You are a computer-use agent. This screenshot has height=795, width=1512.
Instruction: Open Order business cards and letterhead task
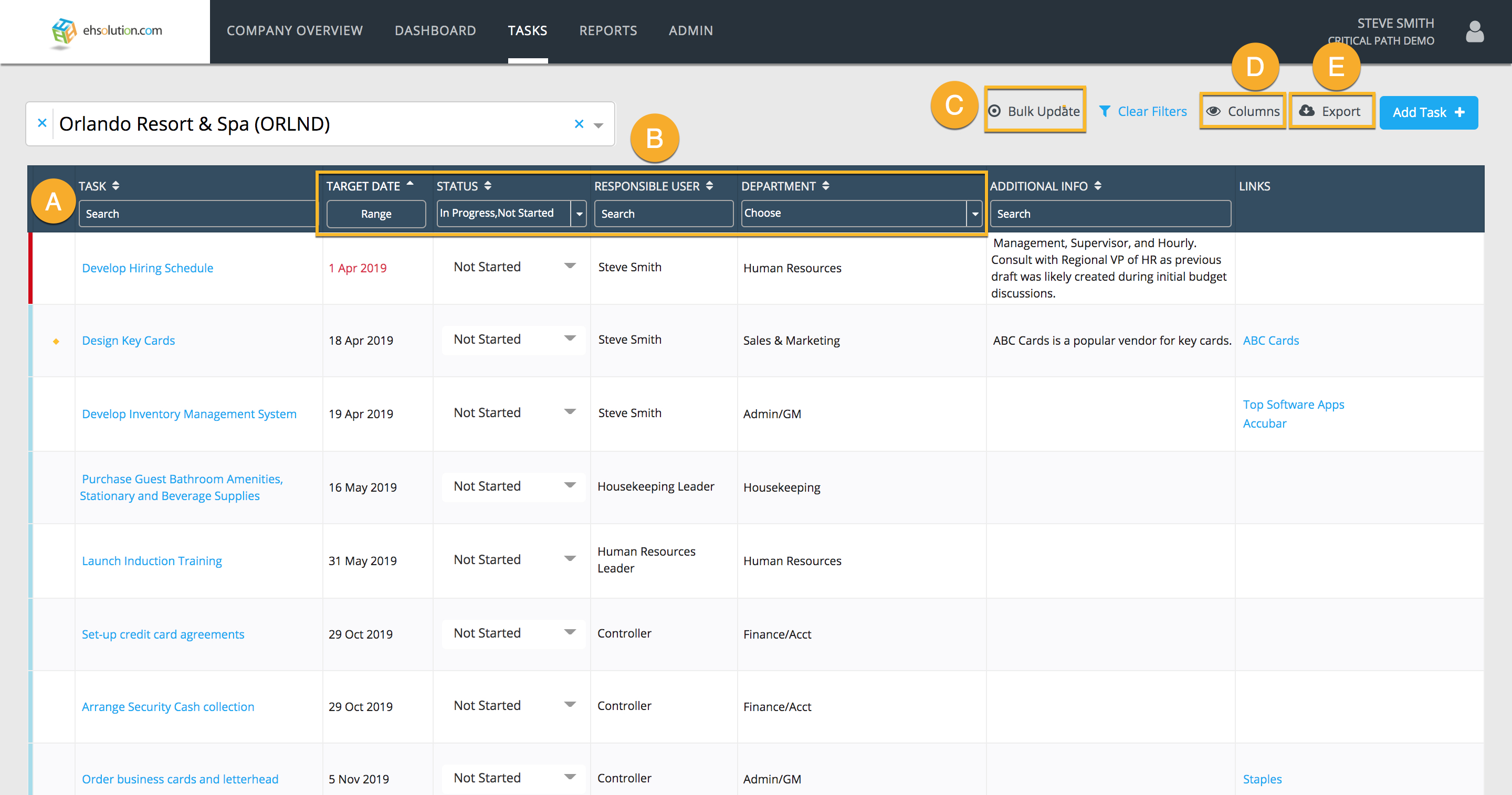coord(180,779)
